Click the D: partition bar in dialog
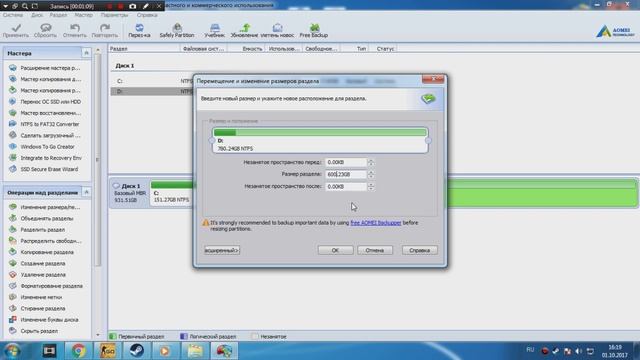This screenshot has width=640, height=360. pos(320,140)
